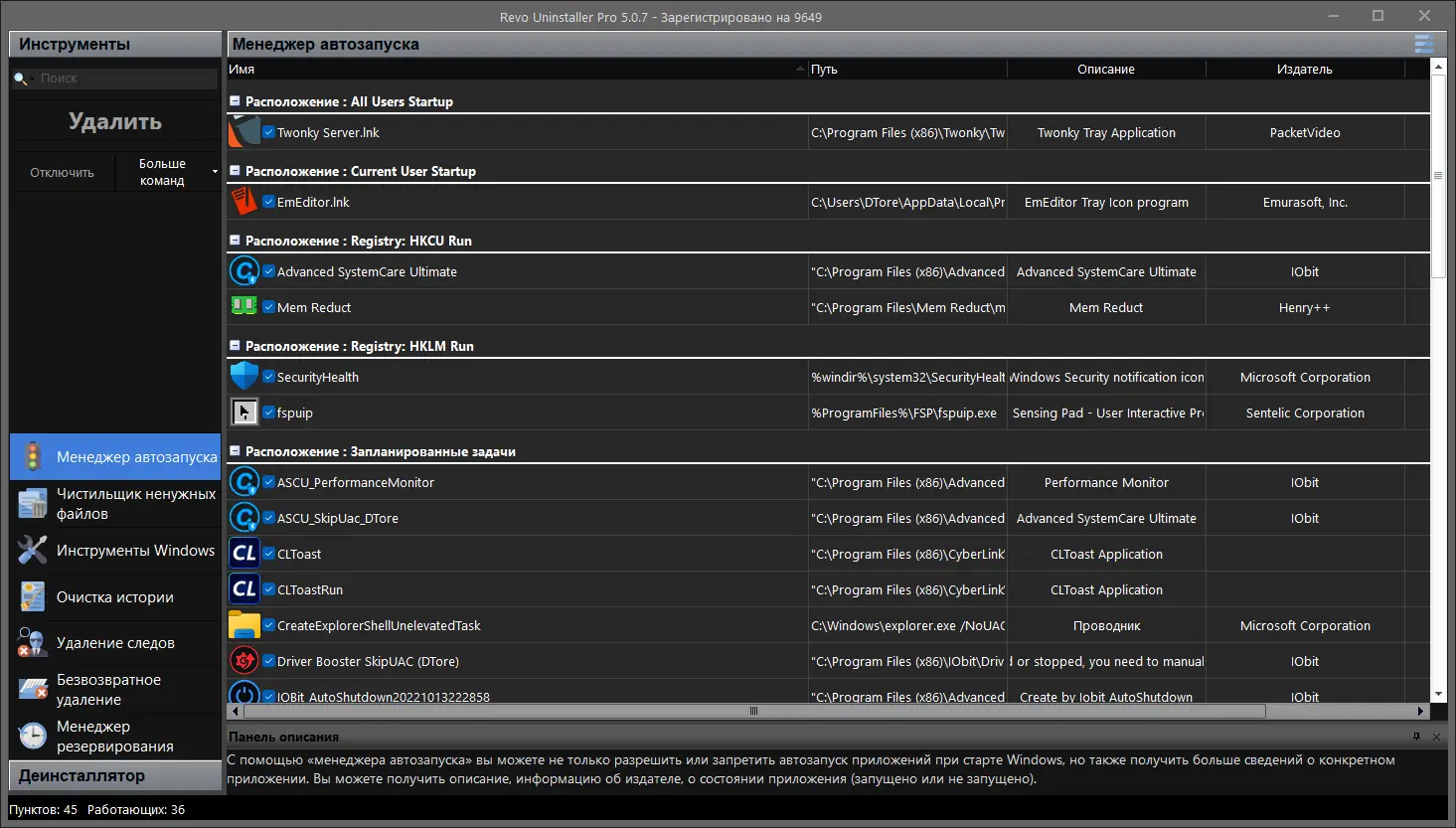The height and width of the screenshot is (828, 1456).
Task: Open the Больше команд dropdown
Action: pos(167,172)
